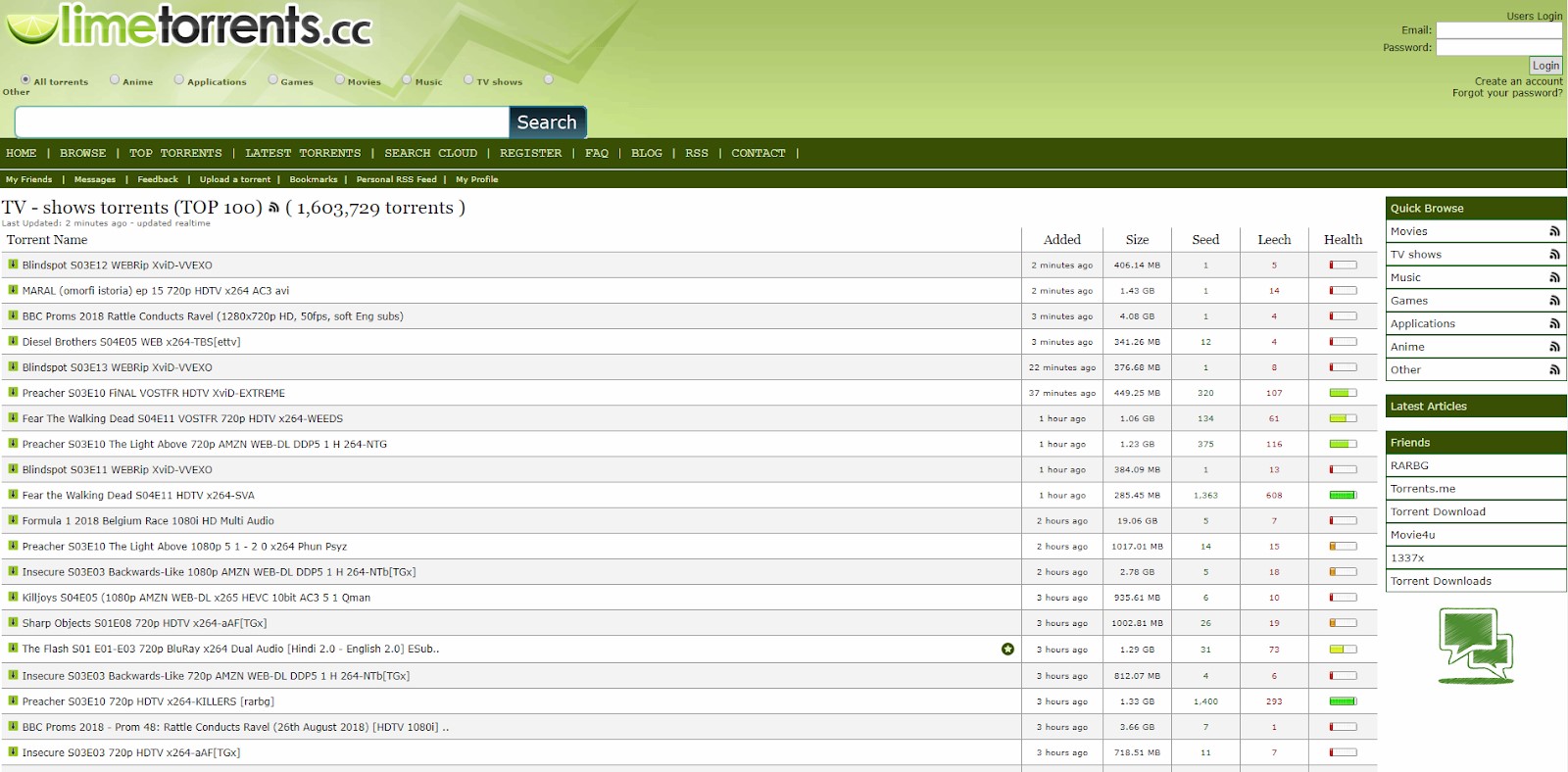Viewport: 1568px width, 772px height.
Task: Sort by Size column header
Action: pos(1137,239)
